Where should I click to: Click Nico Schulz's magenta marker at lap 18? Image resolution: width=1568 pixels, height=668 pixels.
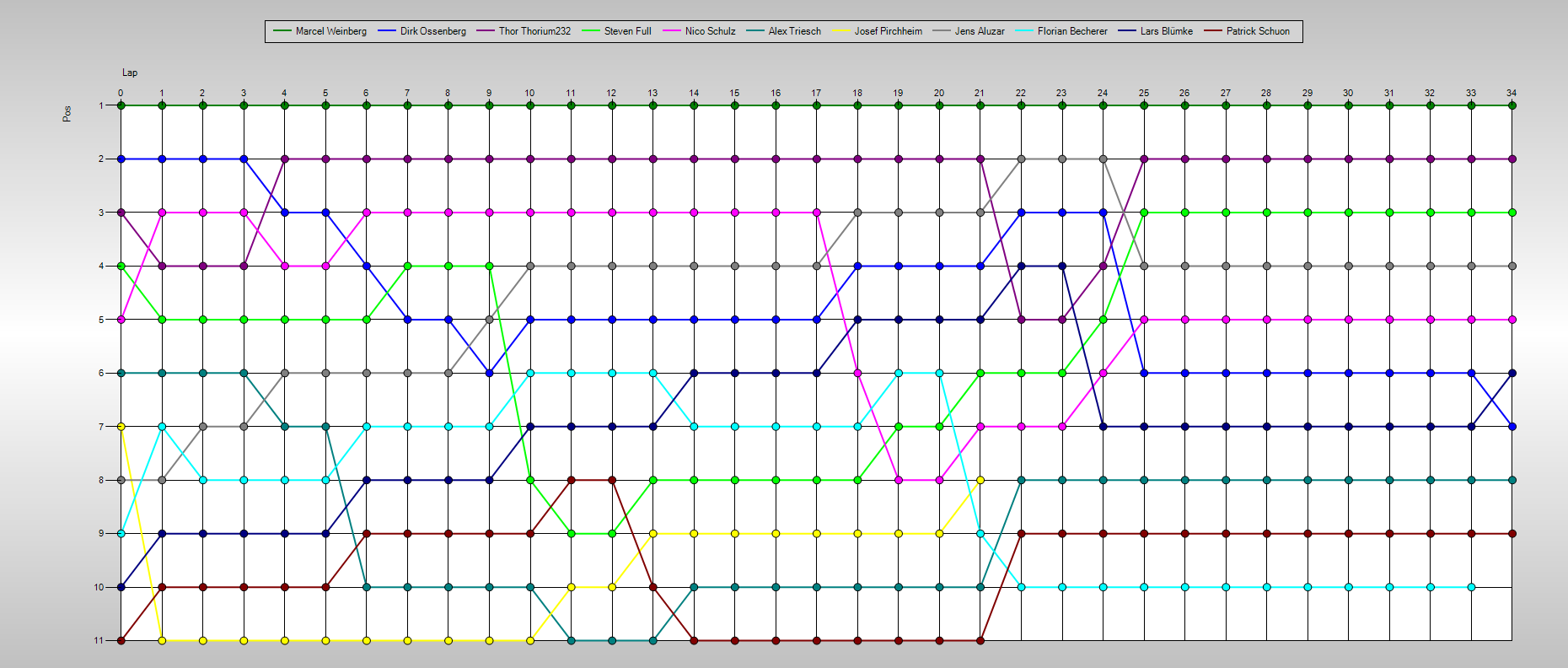(x=857, y=373)
